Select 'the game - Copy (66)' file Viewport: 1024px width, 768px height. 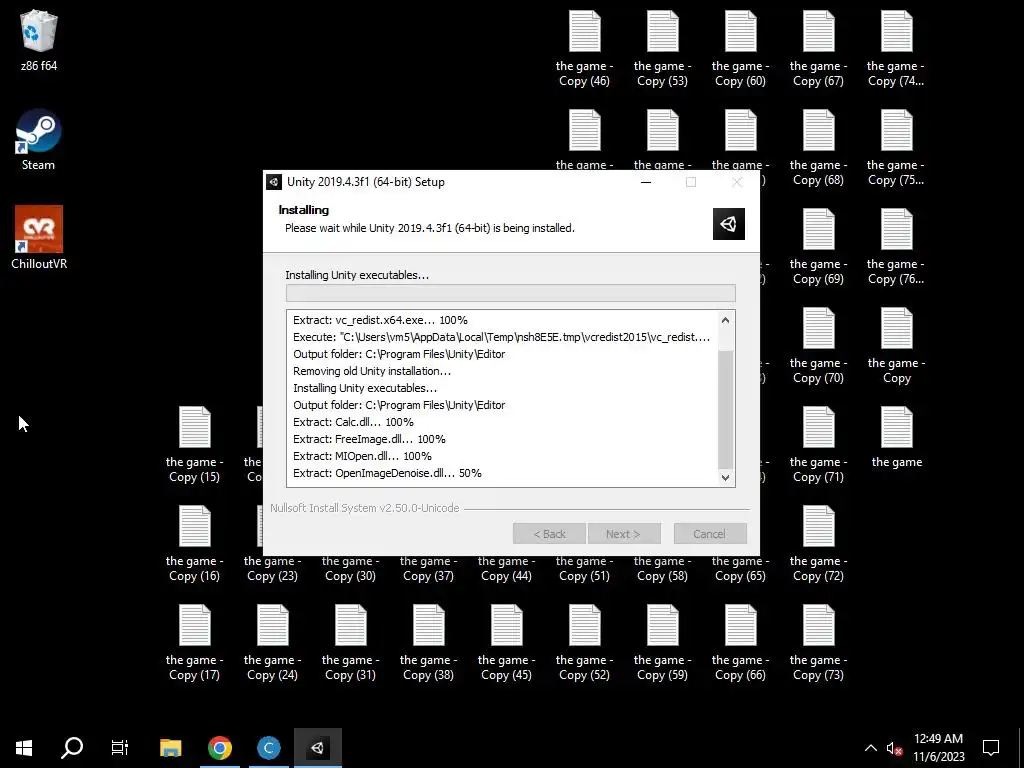(740, 643)
